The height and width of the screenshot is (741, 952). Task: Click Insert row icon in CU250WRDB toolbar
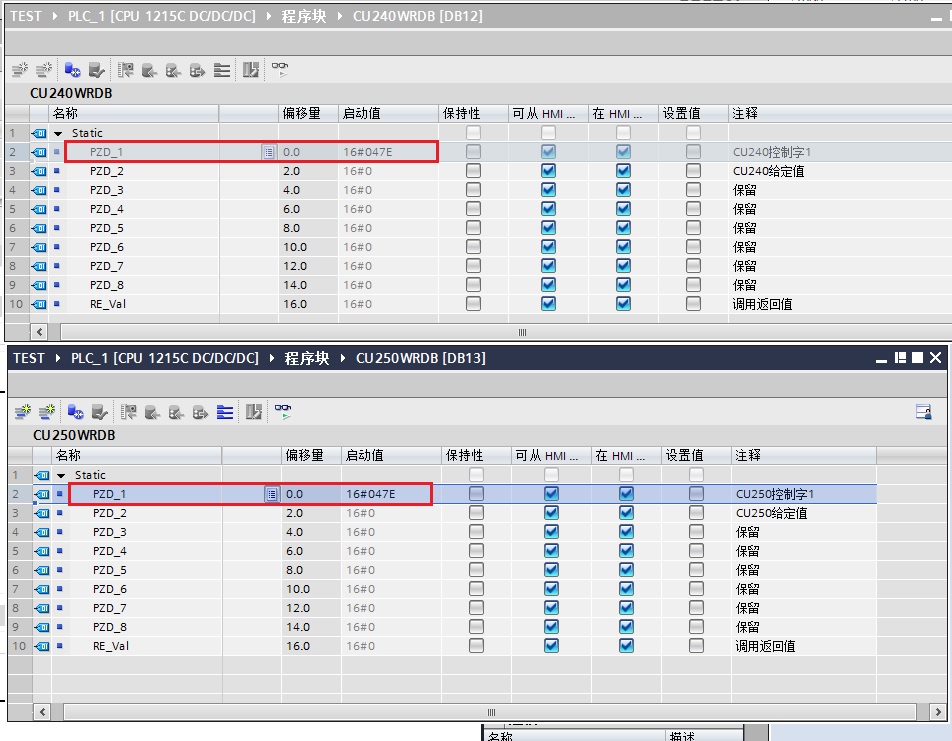click(23, 412)
